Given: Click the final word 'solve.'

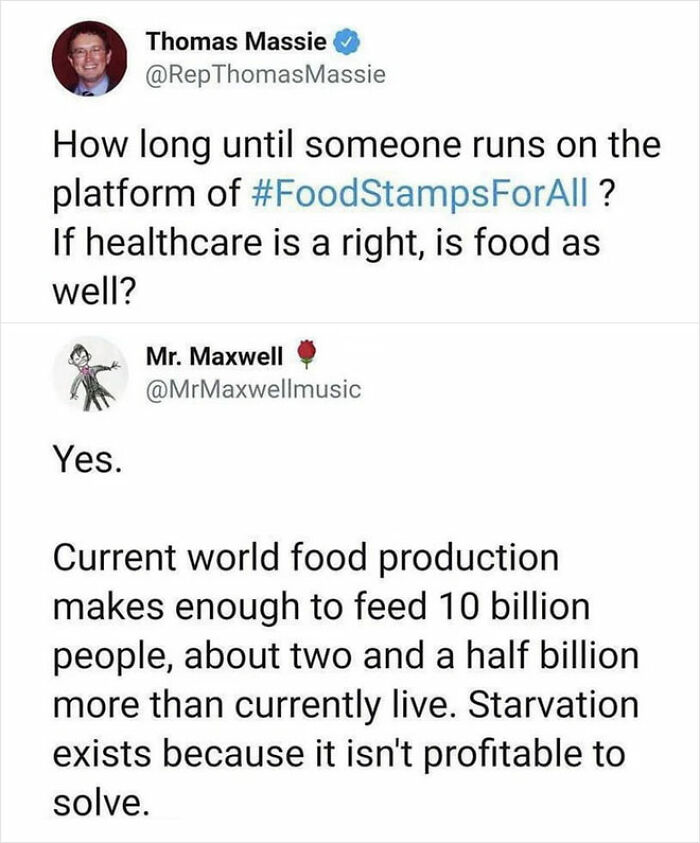Looking at the screenshot, I should [102, 802].
